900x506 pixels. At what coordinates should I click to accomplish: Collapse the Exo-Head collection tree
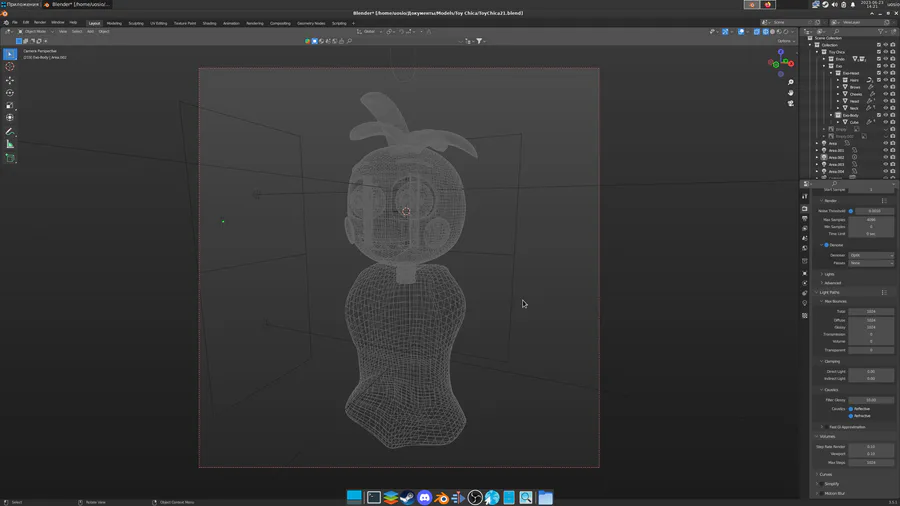pos(831,73)
